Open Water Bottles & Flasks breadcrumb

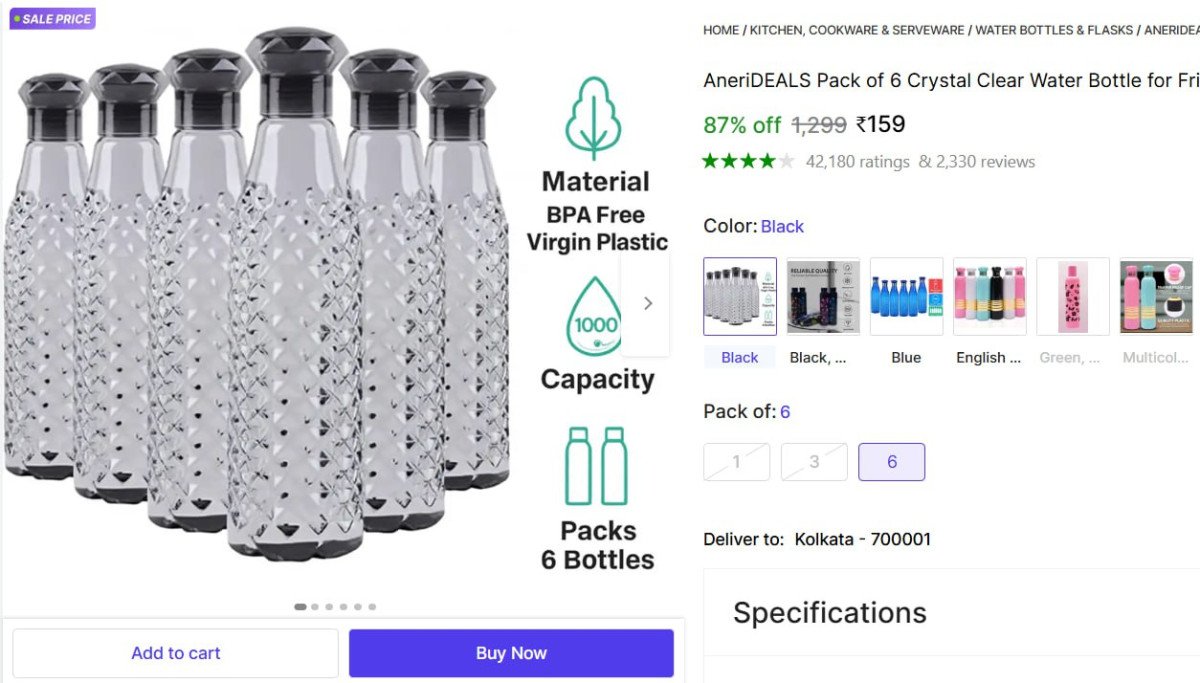click(1054, 30)
